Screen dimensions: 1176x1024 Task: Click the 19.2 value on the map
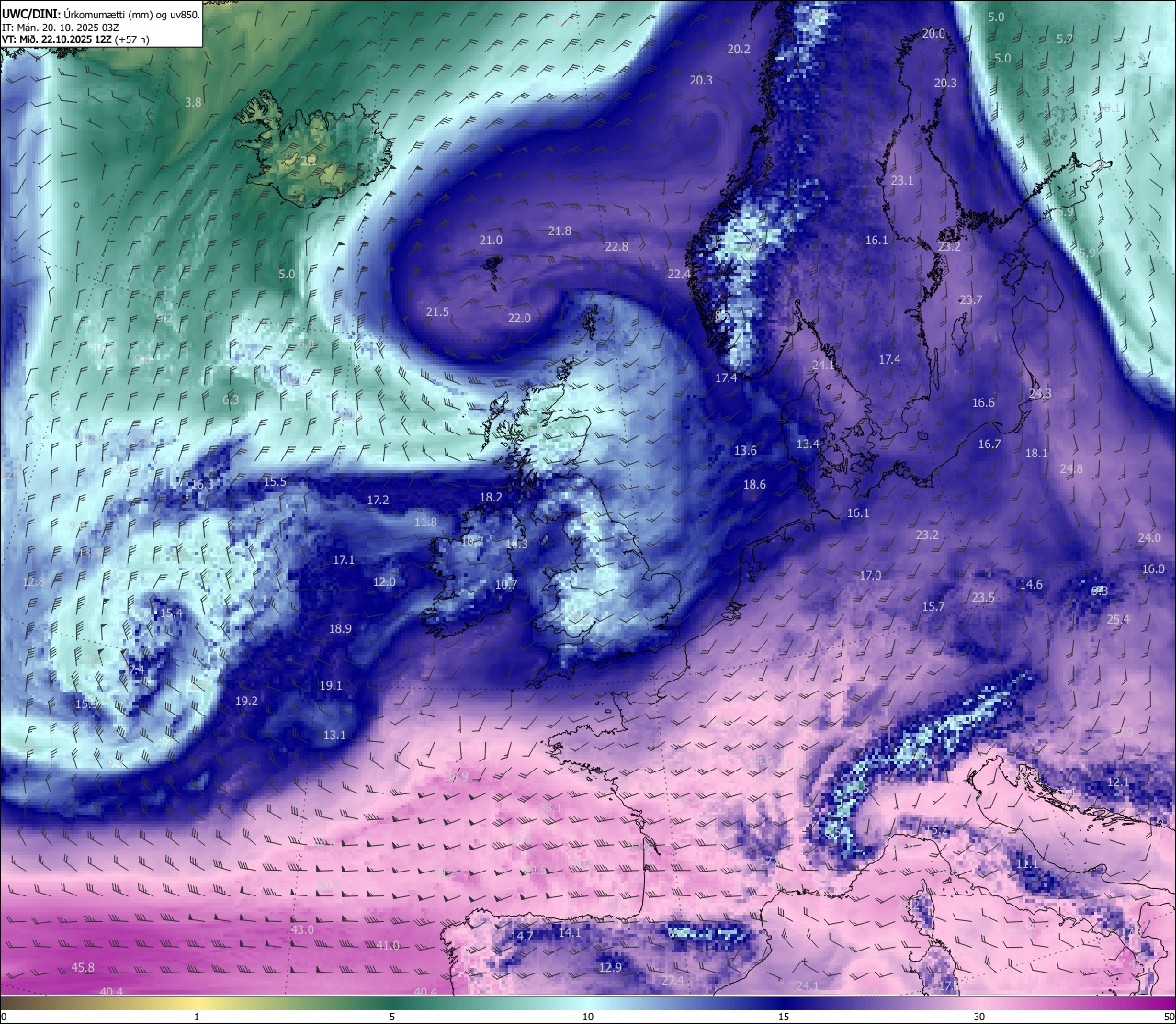coord(246,702)
